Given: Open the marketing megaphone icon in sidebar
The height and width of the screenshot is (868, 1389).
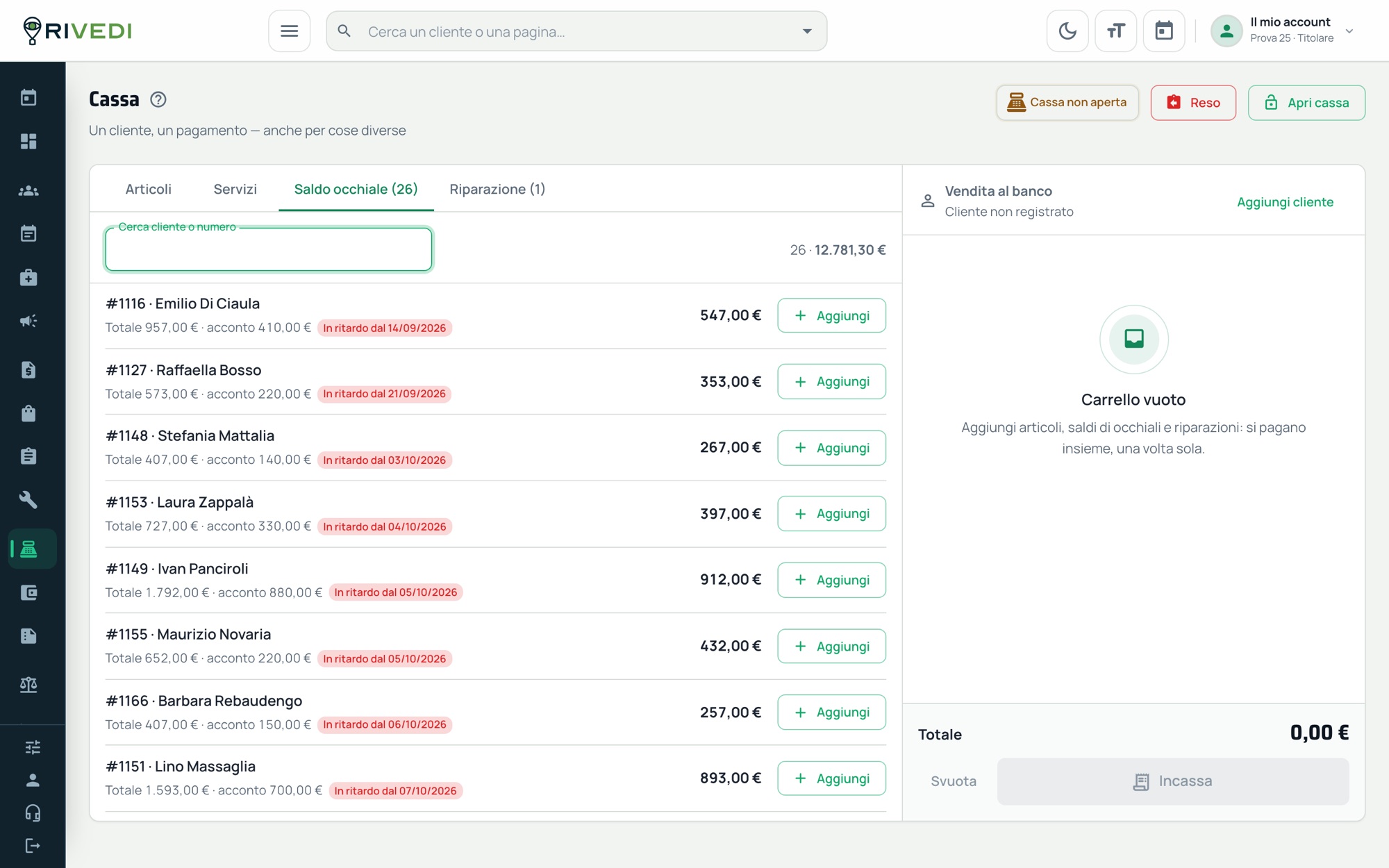Looking at the screenshot, I should tap(28, 321).
